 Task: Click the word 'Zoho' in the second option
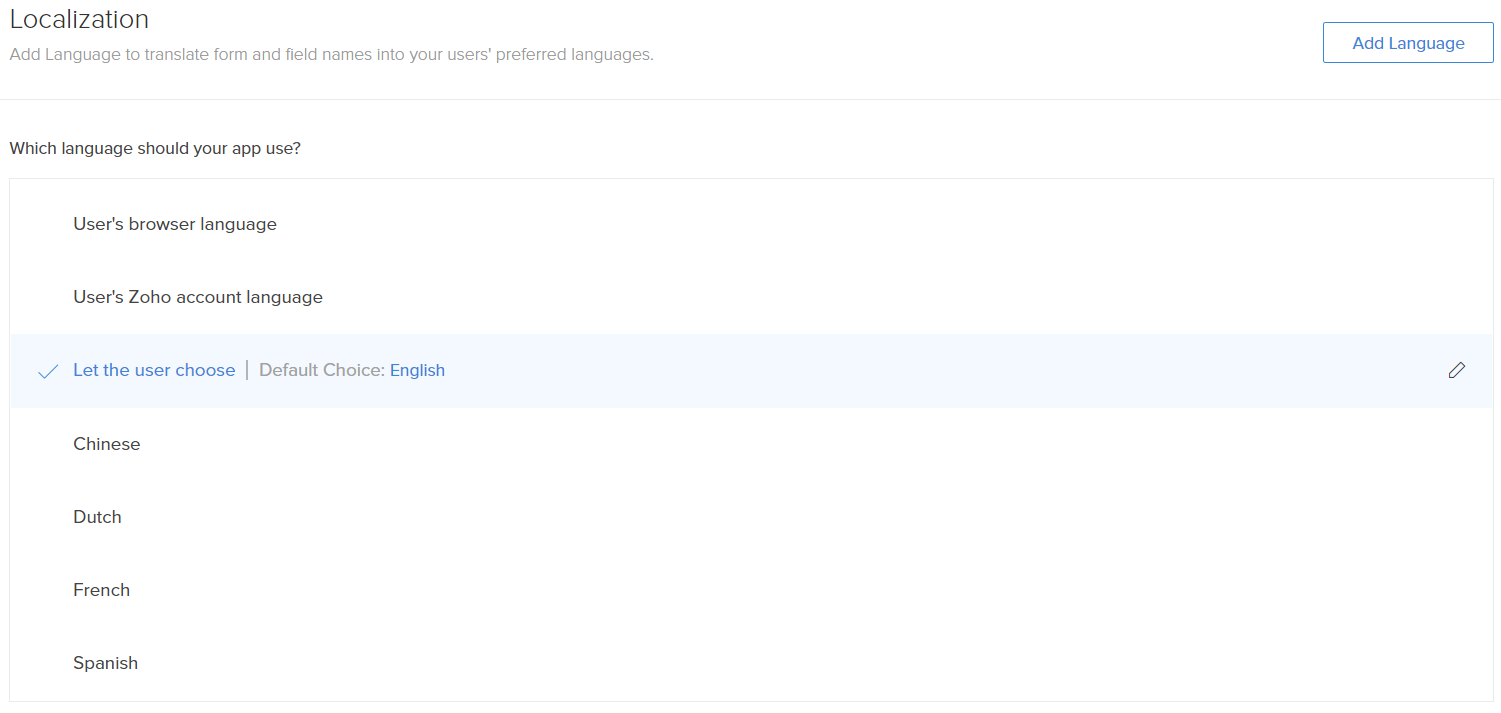pyautogui.click(x=151, y=298)
